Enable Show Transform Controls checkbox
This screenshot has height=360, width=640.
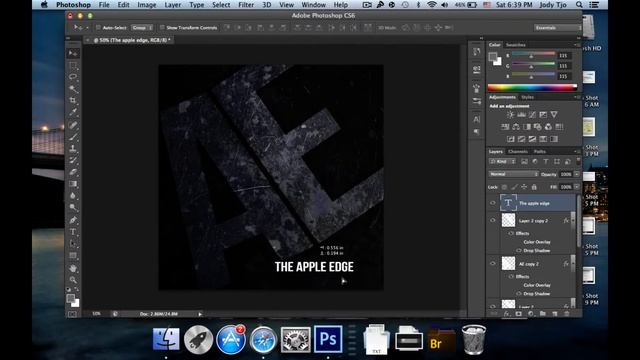coord(162,27)
